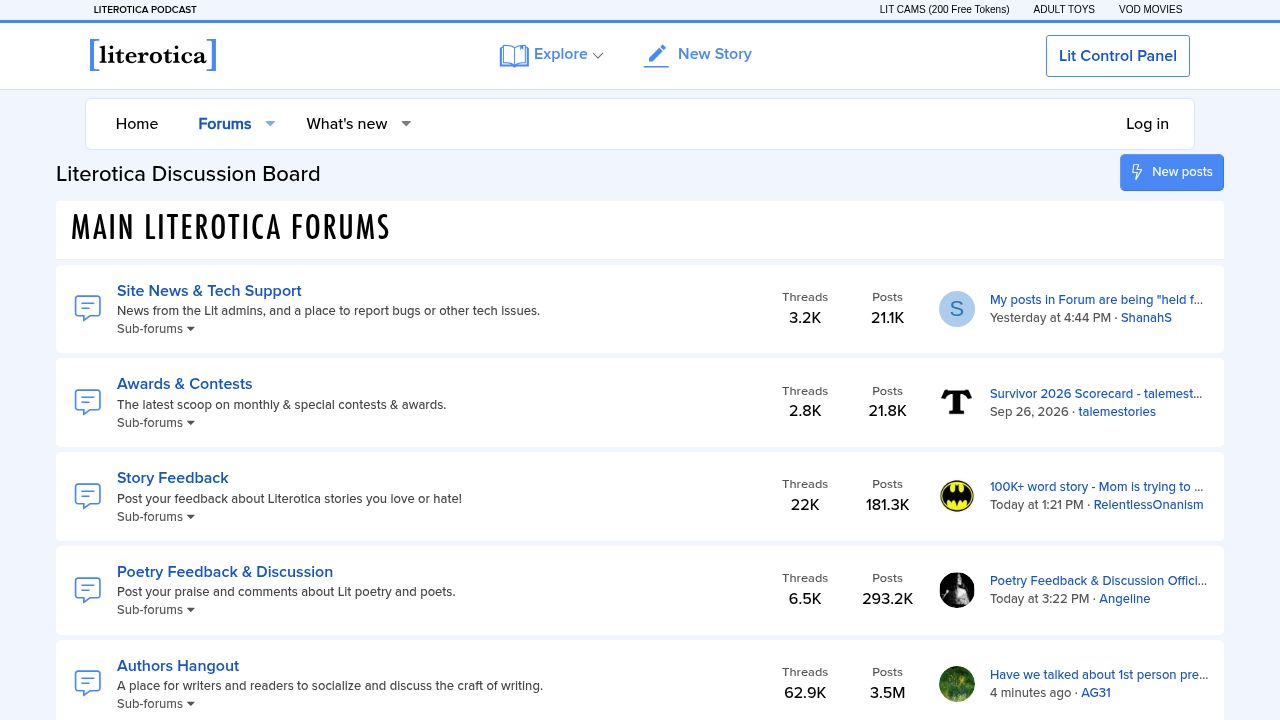The image size is (1280, 720).
Task: Open ShanahS's avatar with letter S
Action: coord(957,309)
